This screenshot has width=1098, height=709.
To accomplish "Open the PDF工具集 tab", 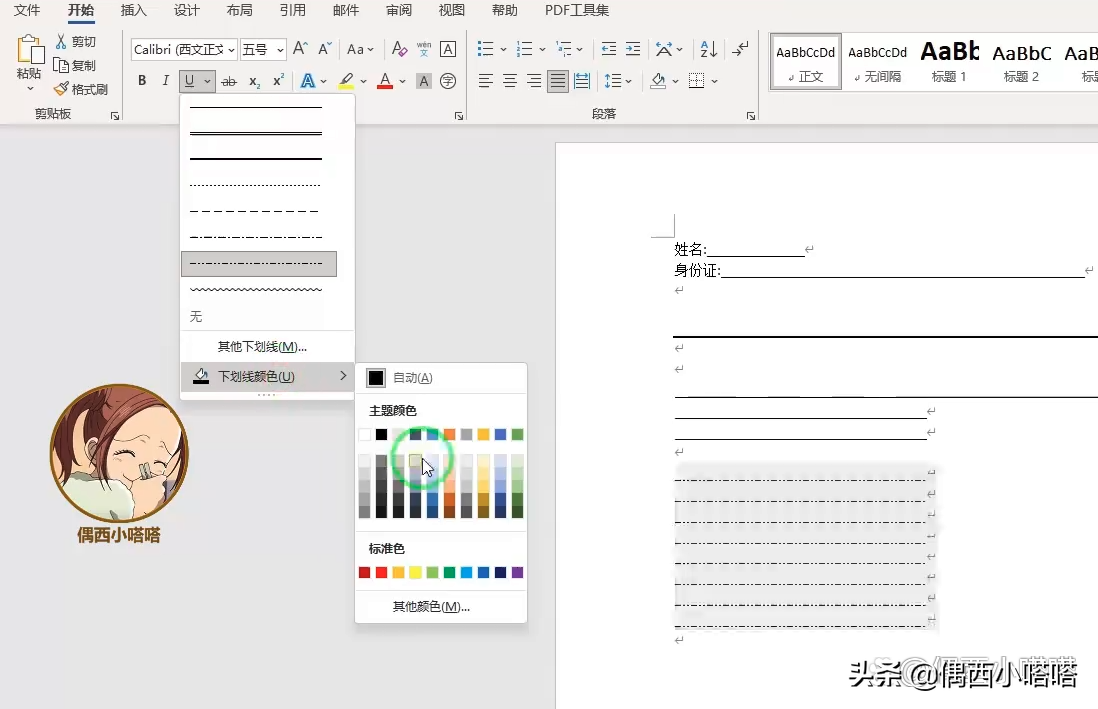I will (577, 10).
